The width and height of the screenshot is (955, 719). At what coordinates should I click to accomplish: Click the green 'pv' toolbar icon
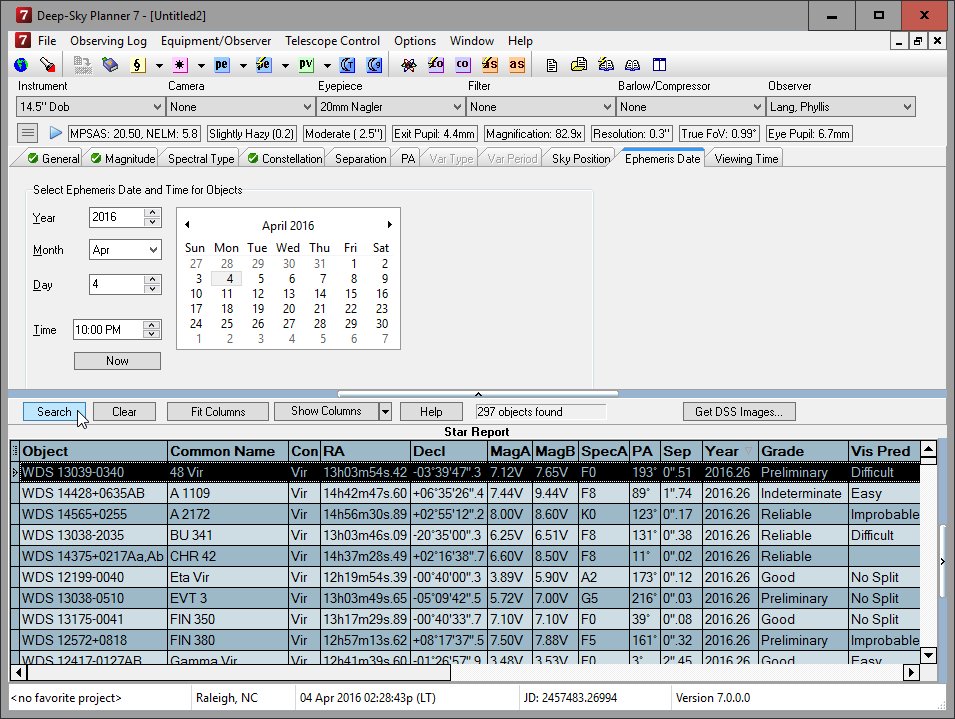pyautogui.click(x=307, y=65)
